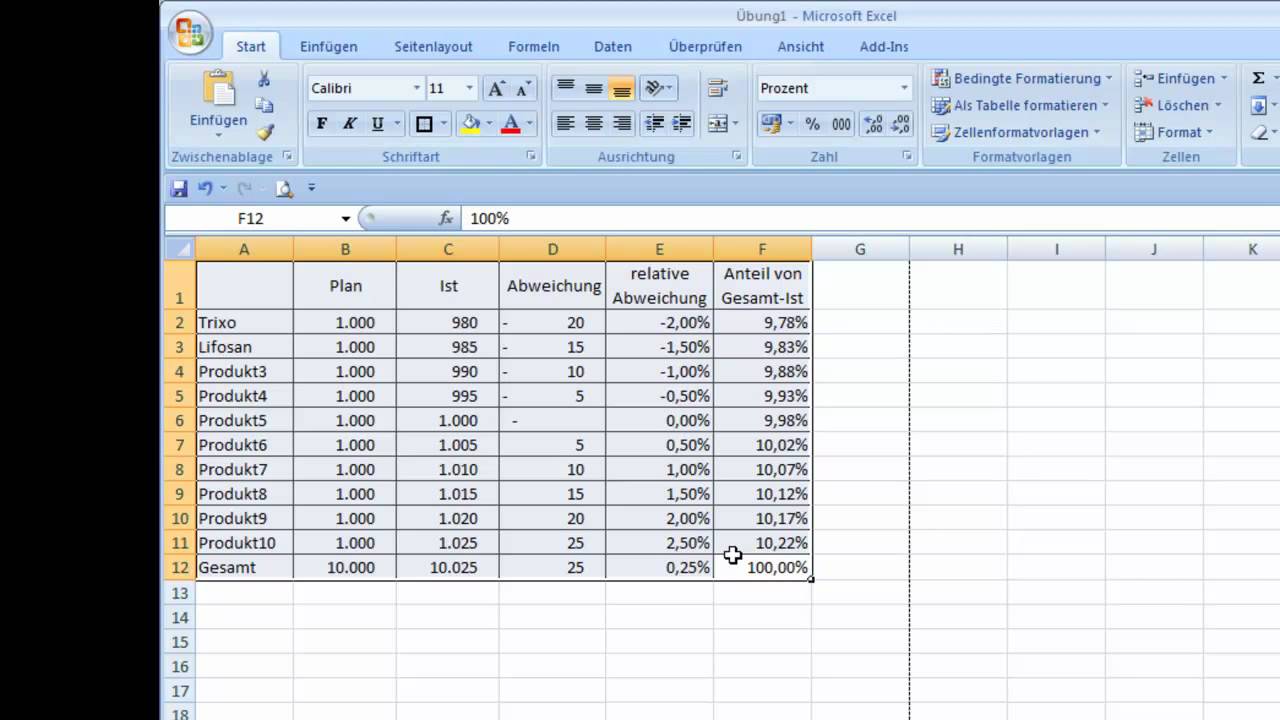Expand the Schriftart dialog launcher

(531, 157)
